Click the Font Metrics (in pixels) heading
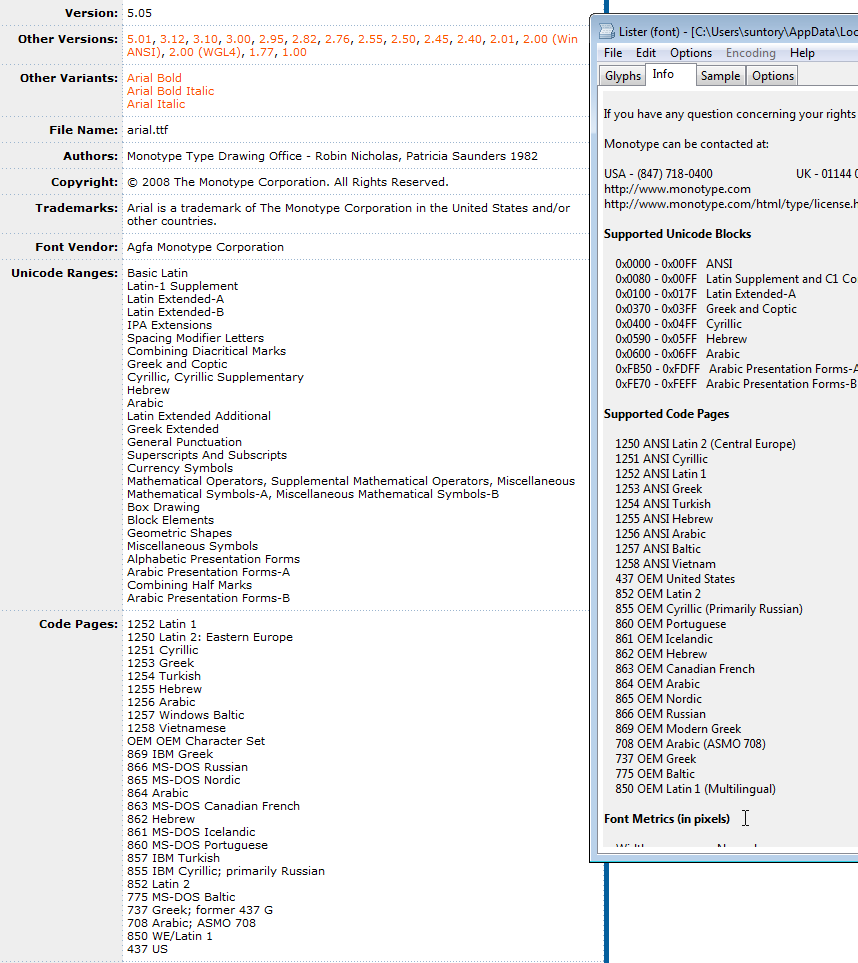The image size is (858, 963). coord(667,819)
